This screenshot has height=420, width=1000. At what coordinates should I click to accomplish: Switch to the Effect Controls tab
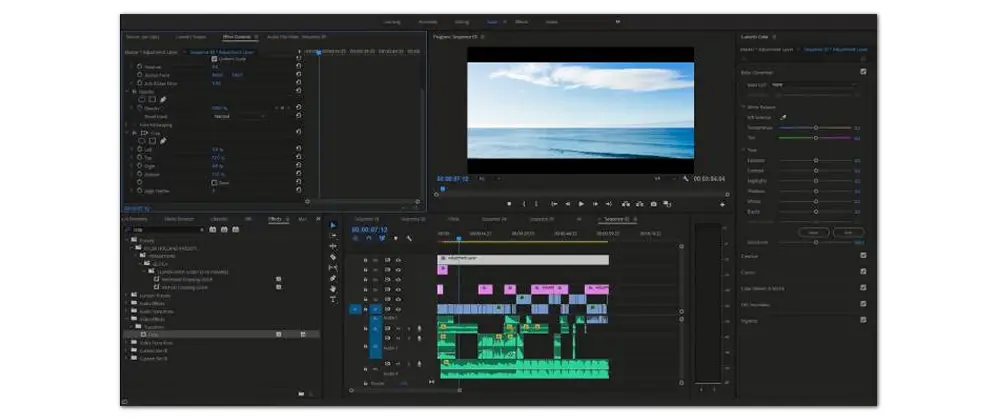pyautogui.click(x=237, y=37)
